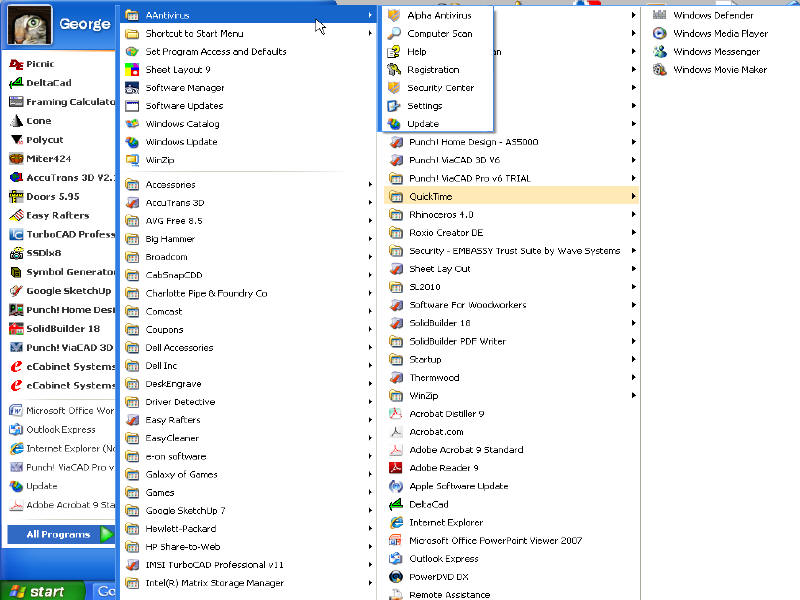The height and width of the screenshot is (600, 800).
Task: Click the Windows Messenger icon
Action: coord(660,51)
